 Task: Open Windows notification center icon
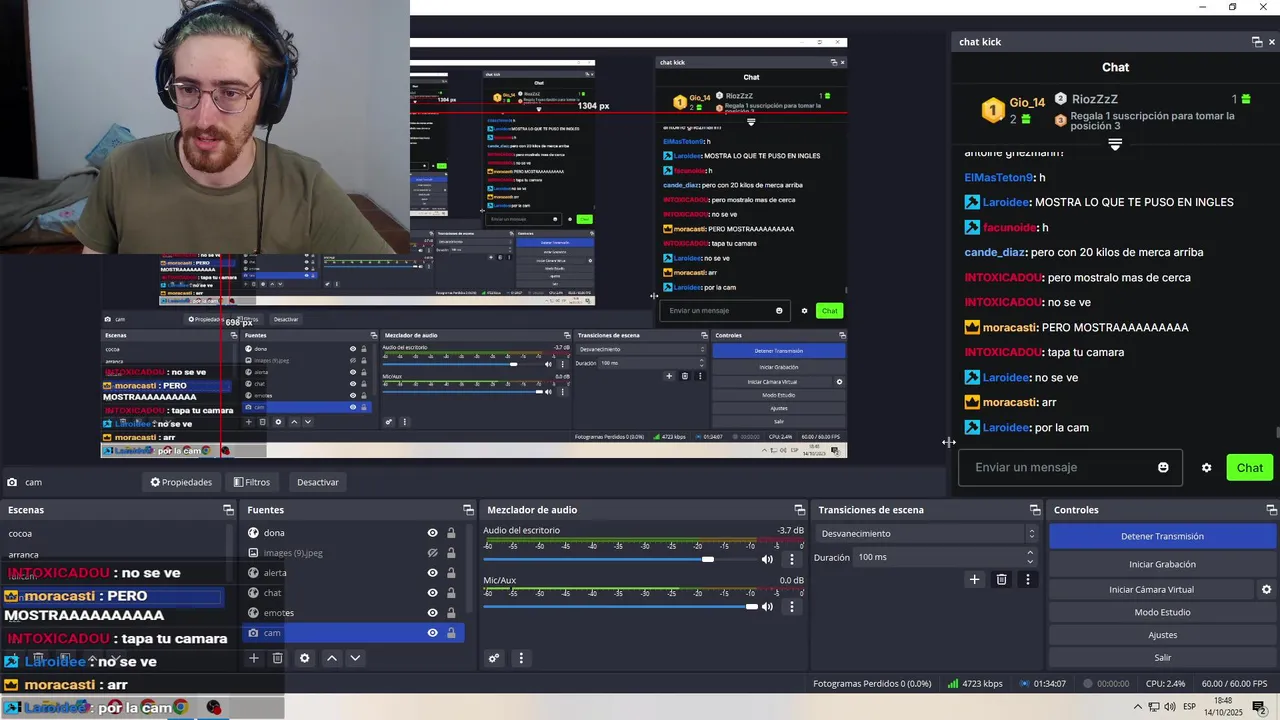(1259, 707)
